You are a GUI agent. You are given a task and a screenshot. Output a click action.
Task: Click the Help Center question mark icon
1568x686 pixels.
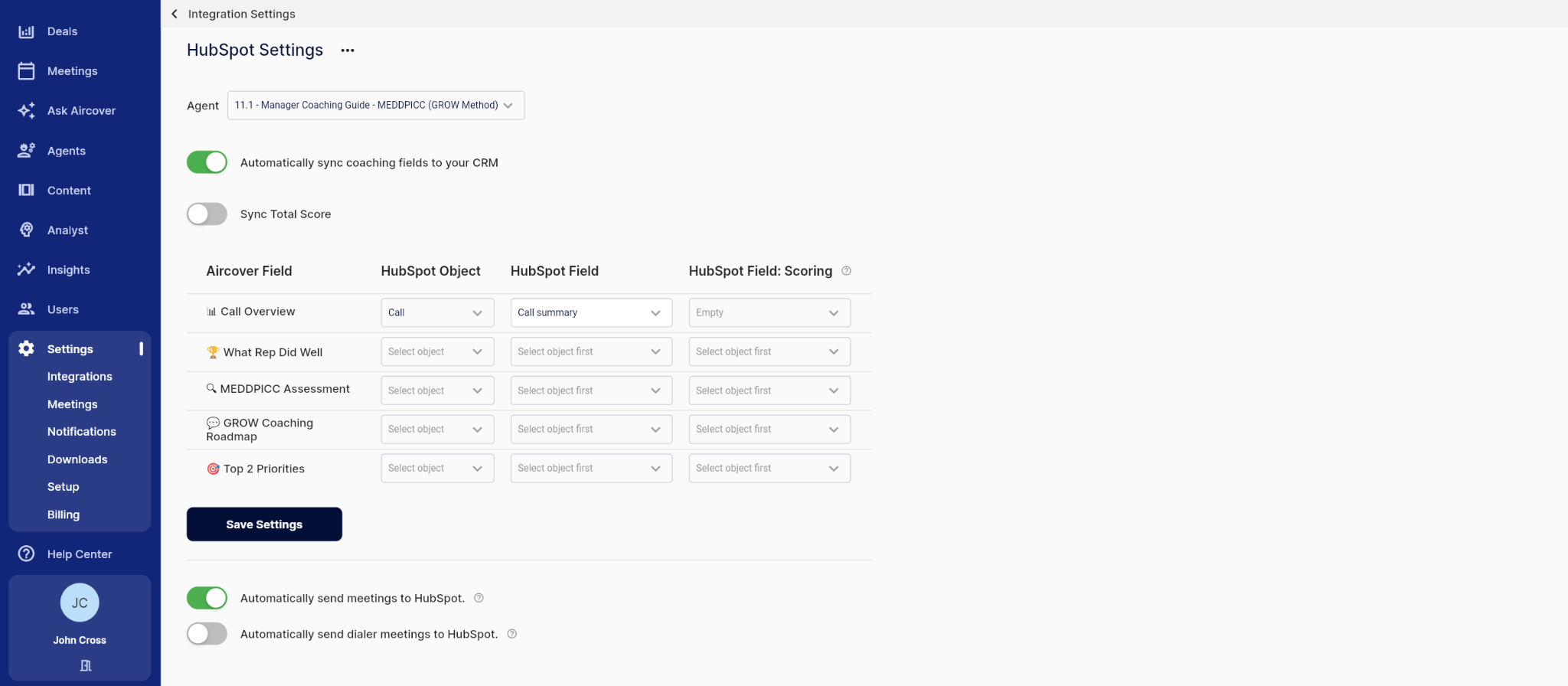(x=26, y=554)
